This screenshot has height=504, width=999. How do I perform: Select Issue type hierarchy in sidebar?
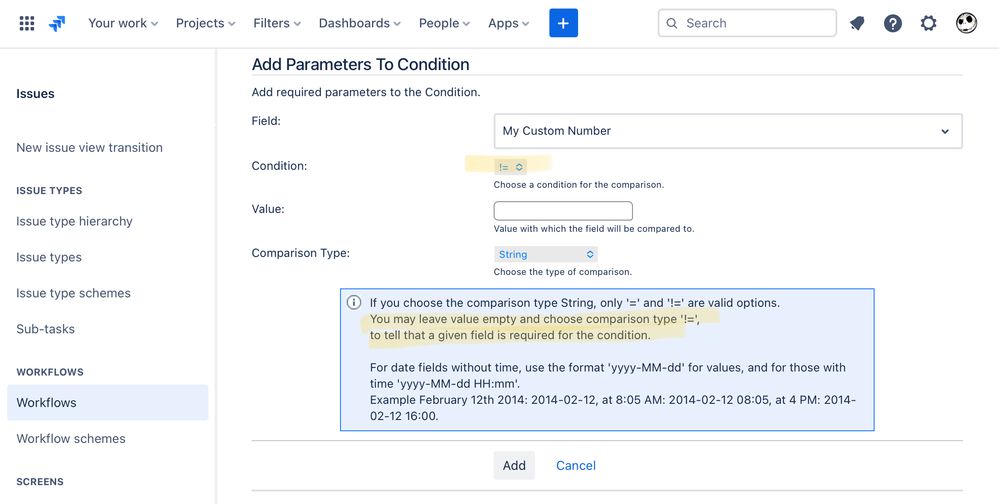point(74,221)
